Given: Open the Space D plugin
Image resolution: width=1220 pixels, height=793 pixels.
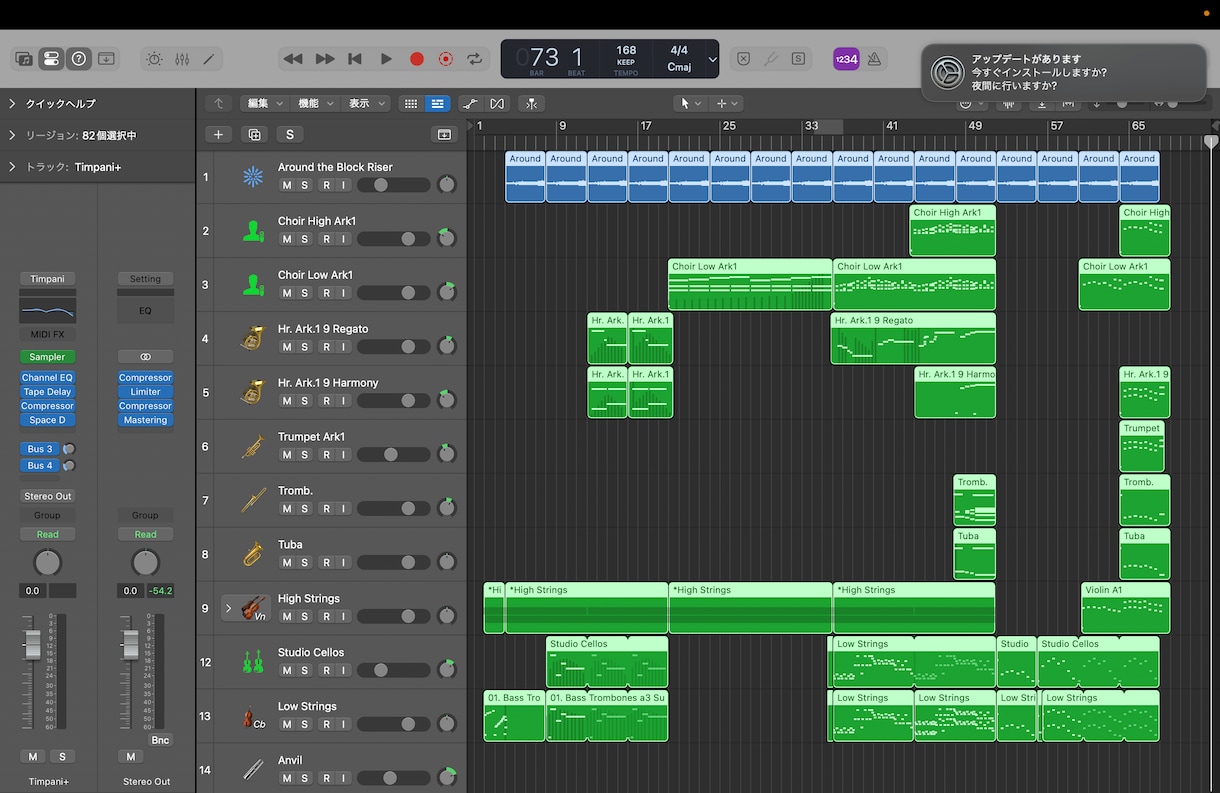Looking at the screenshot, I should point(48,420).
